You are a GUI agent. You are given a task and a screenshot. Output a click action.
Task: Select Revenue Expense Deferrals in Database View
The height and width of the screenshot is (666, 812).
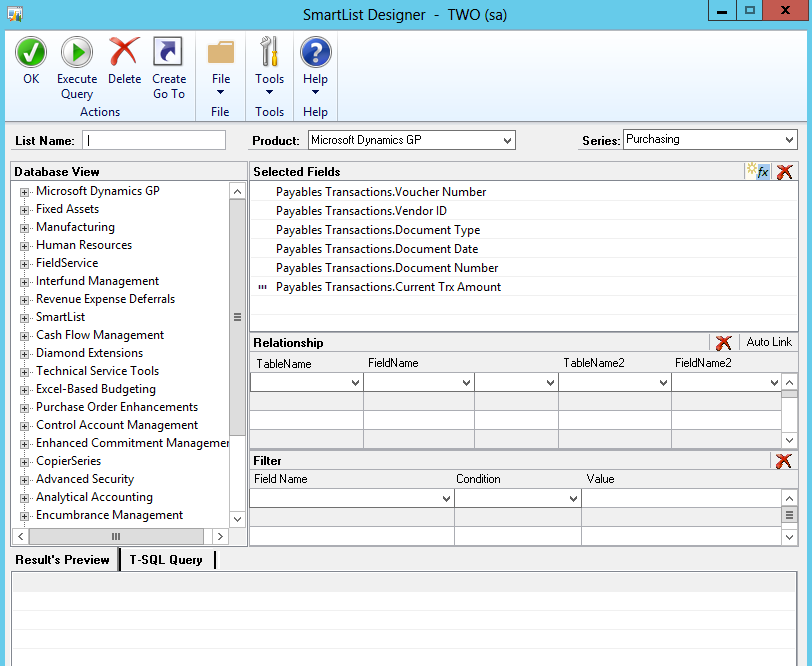point(105,299)
